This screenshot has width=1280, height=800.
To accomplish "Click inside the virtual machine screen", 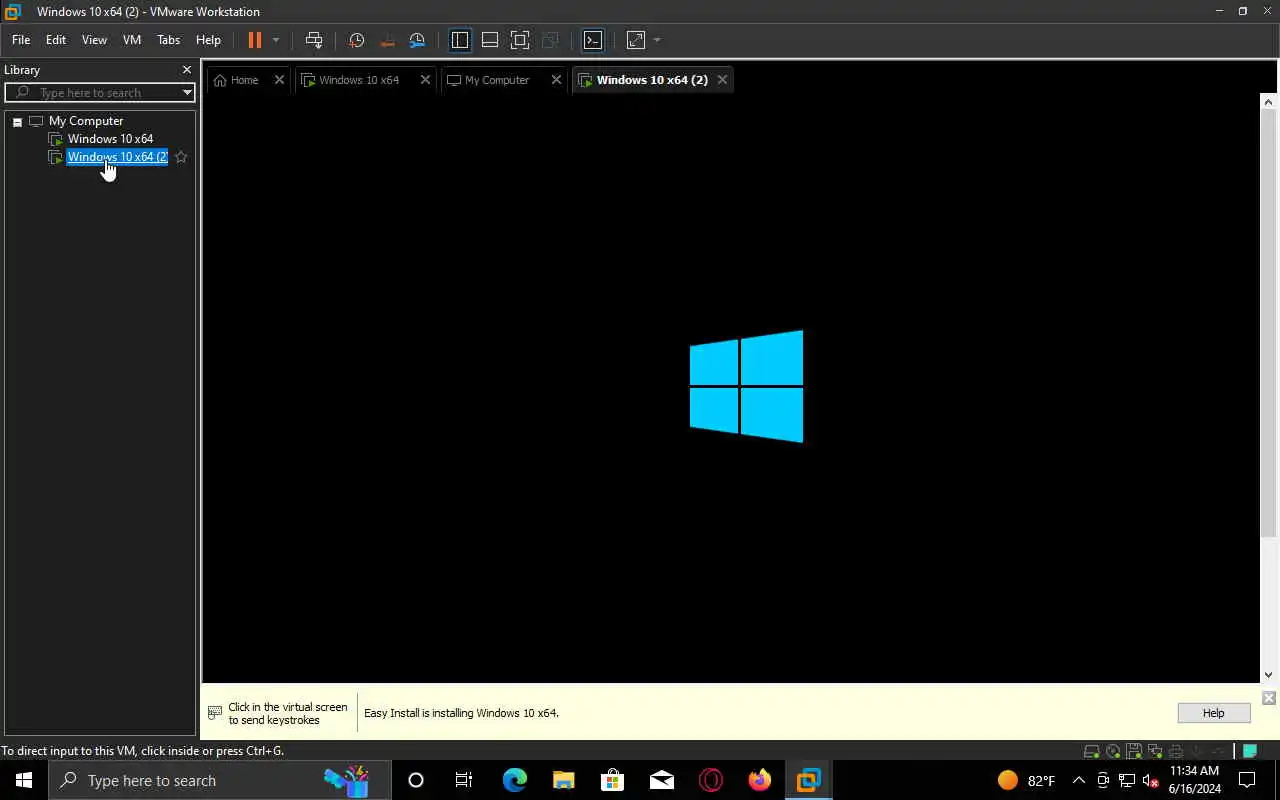I will tap(731, 388).
